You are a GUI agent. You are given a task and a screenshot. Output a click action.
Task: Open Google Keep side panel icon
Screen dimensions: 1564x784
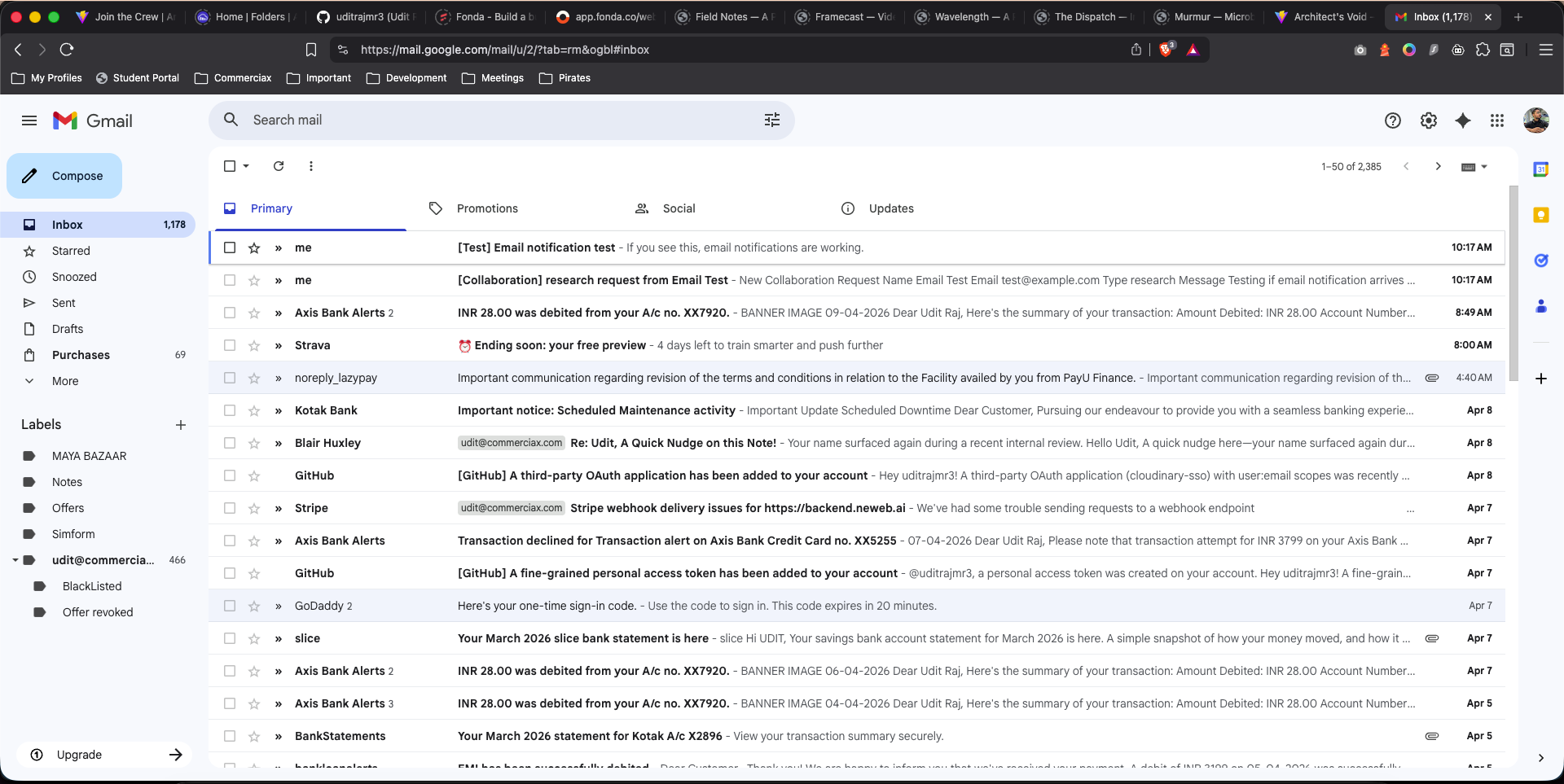click(1540, 215)
